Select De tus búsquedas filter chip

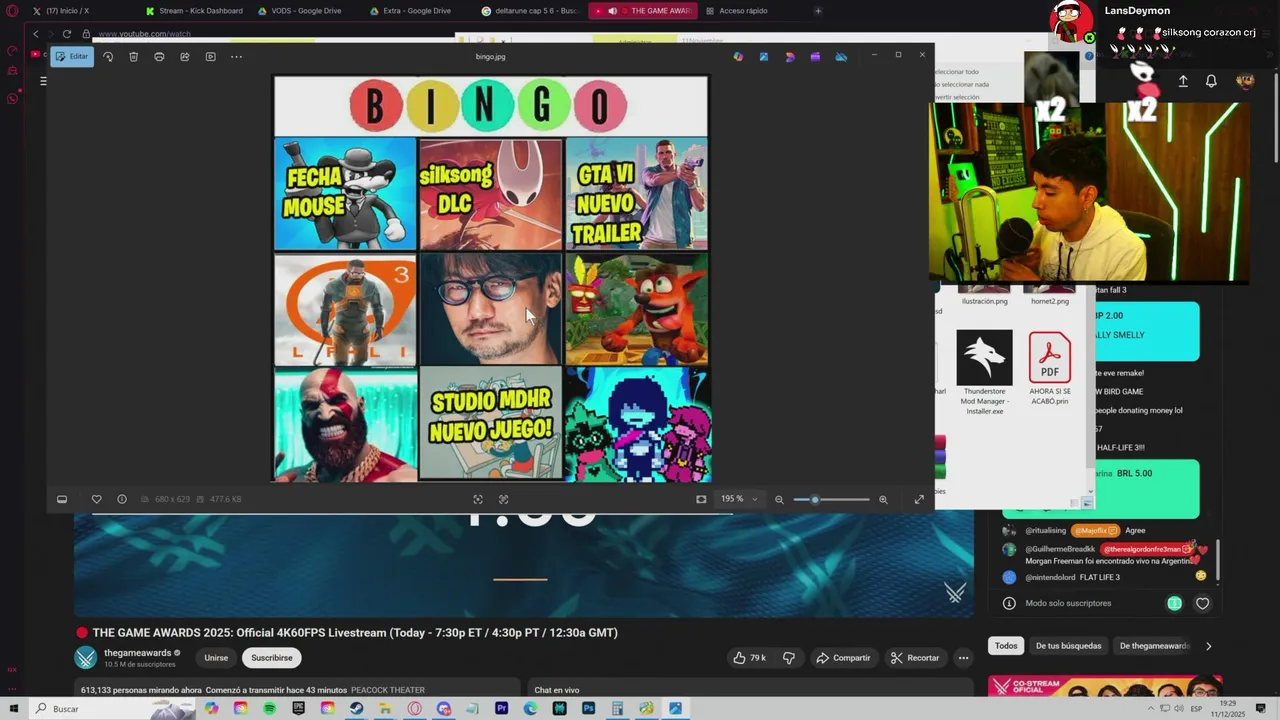click(x=1068, y=646)
